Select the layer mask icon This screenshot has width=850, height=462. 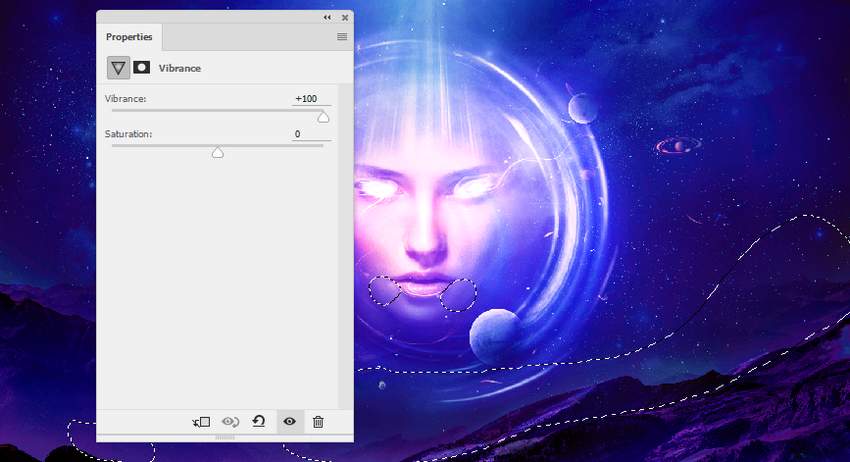pyautogui.click(x=142, y=68)
